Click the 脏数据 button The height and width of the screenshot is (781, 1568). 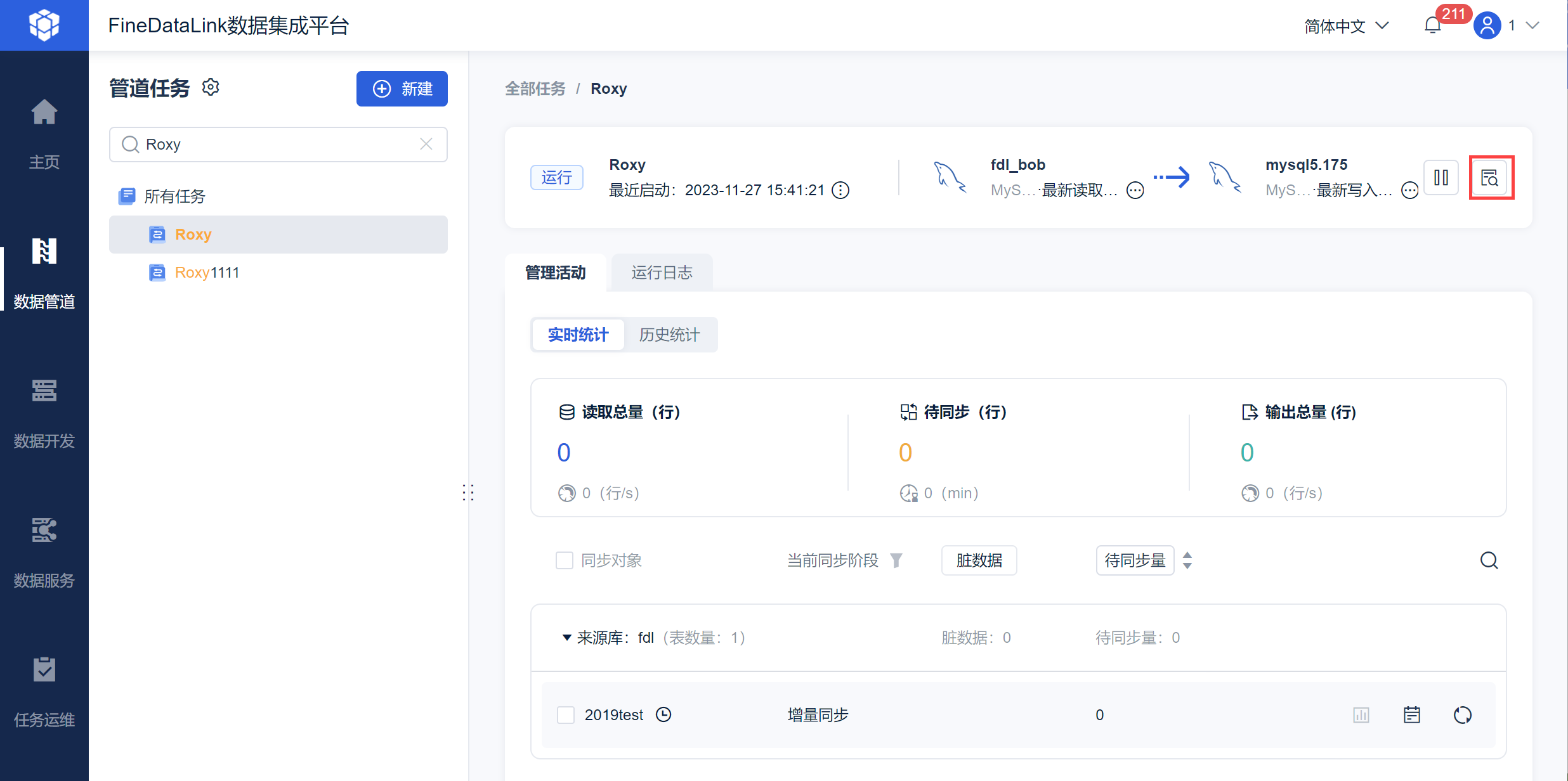coord(979,560)
